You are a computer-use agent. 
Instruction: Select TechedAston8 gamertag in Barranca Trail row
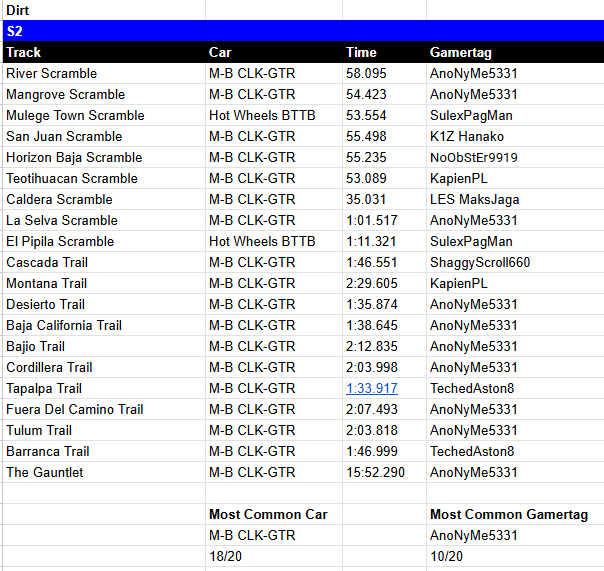click(x=515, y=451)
